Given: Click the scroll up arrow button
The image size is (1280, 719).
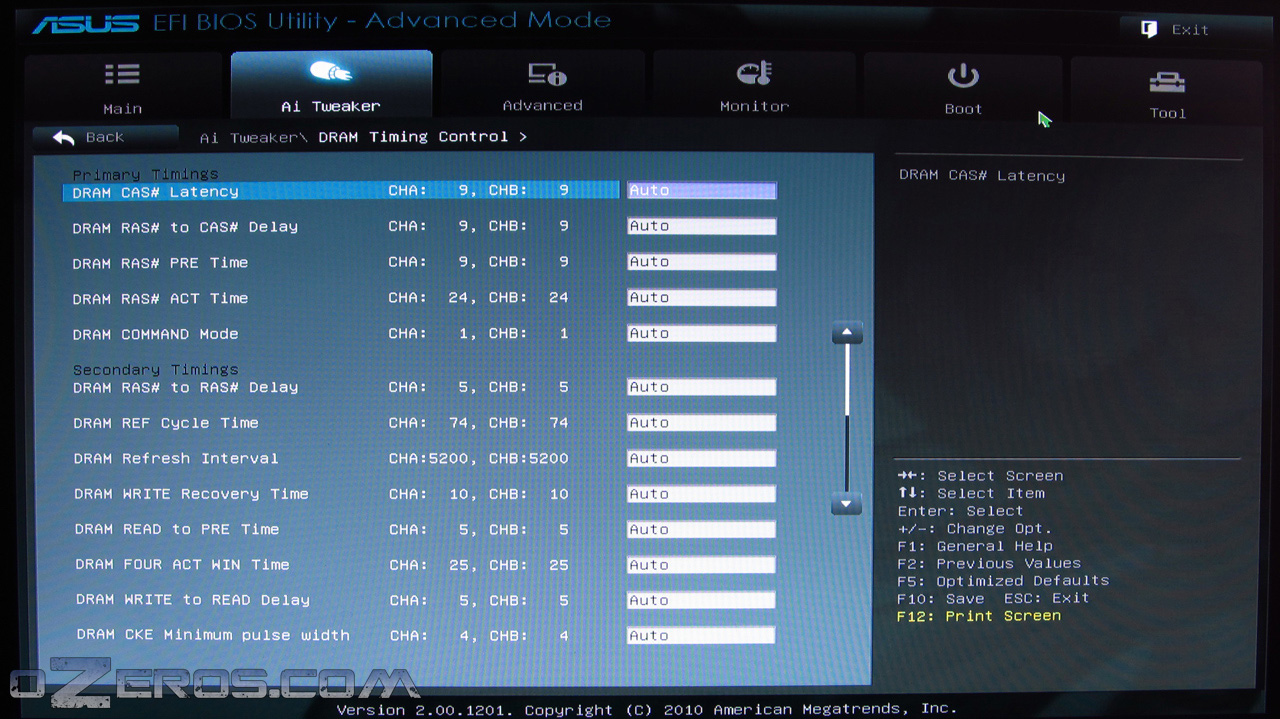Looking at the screenshot, I should point(847,333).
